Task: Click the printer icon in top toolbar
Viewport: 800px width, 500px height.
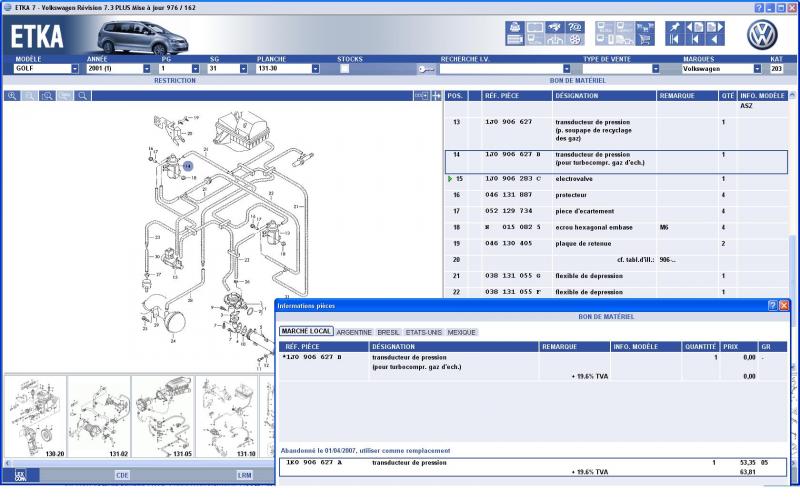Action: [515, 27]
